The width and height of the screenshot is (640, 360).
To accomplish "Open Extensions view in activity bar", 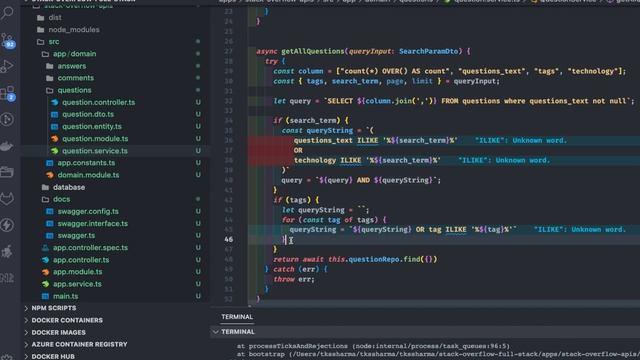I will 7,93.
